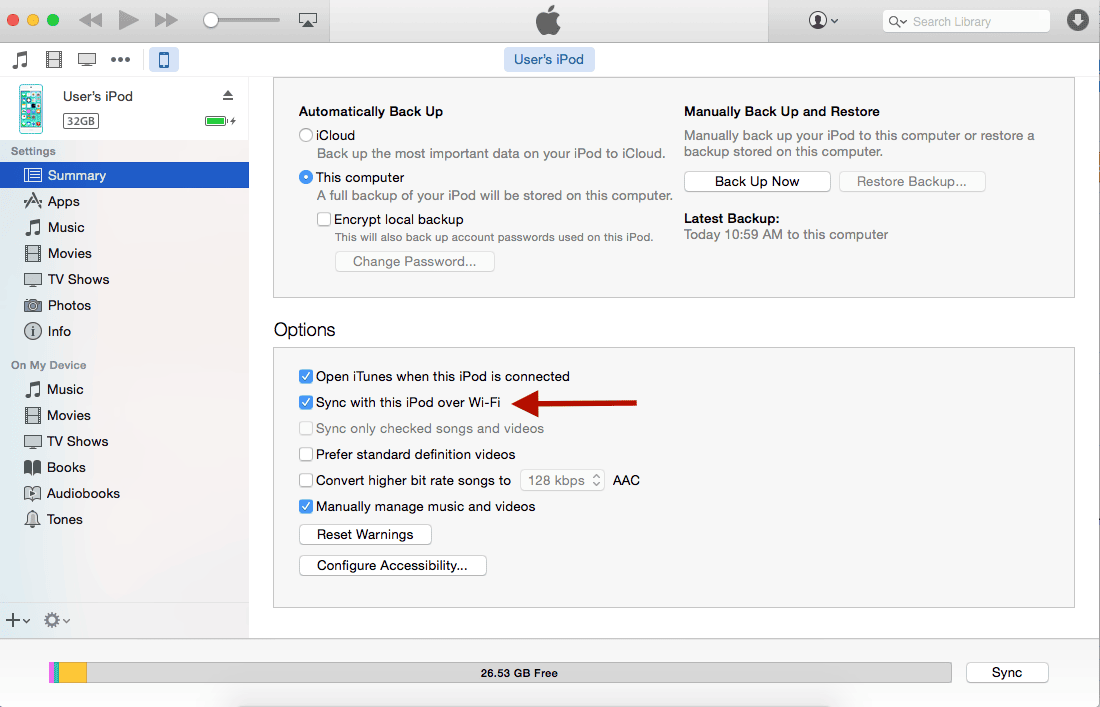Open the AirPlay output icon

(x=307, y=20)
